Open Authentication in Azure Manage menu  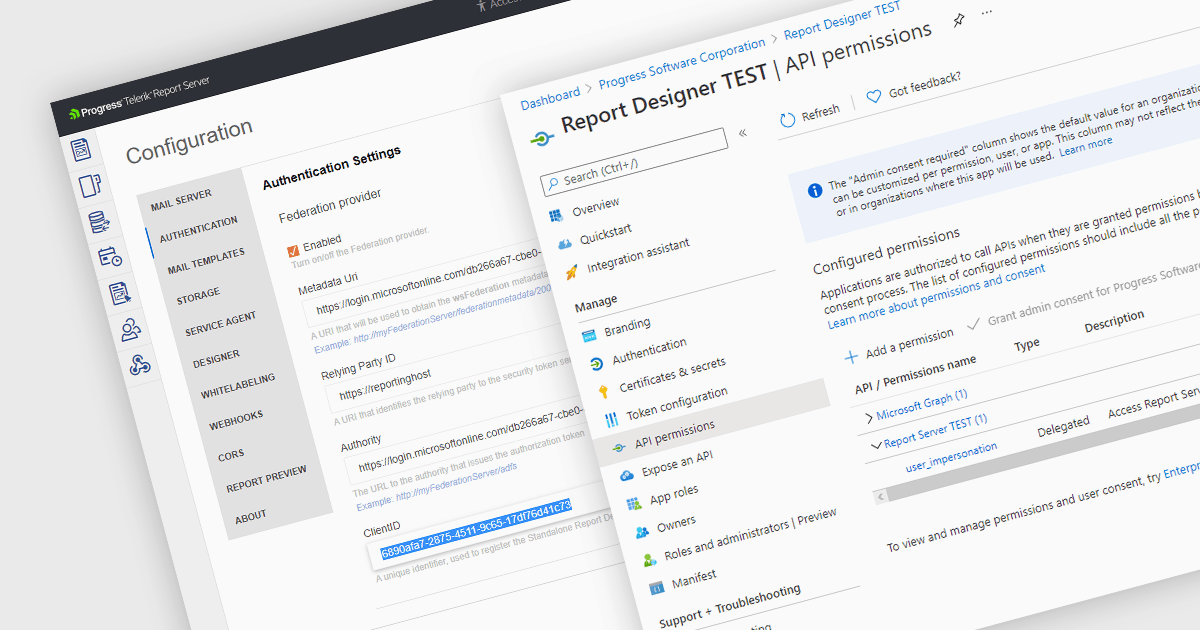tap(649, 350)
